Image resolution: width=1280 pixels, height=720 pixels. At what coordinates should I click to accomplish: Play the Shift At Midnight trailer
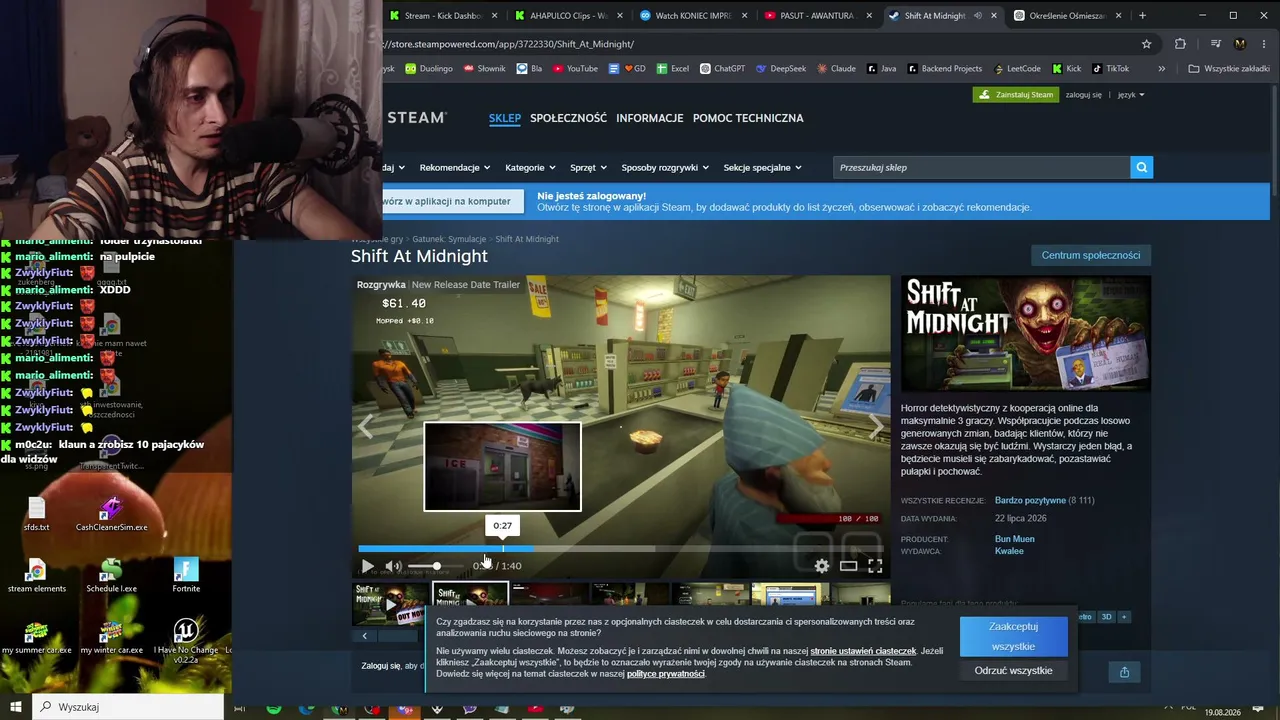pos(367,566)
